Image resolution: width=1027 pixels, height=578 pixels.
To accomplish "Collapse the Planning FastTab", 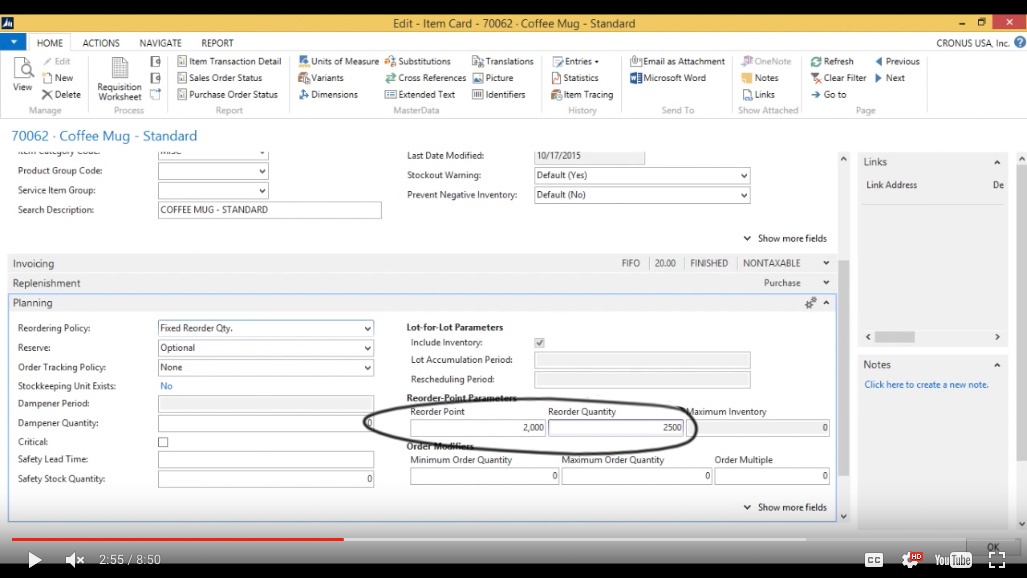I will pos(827,301).
